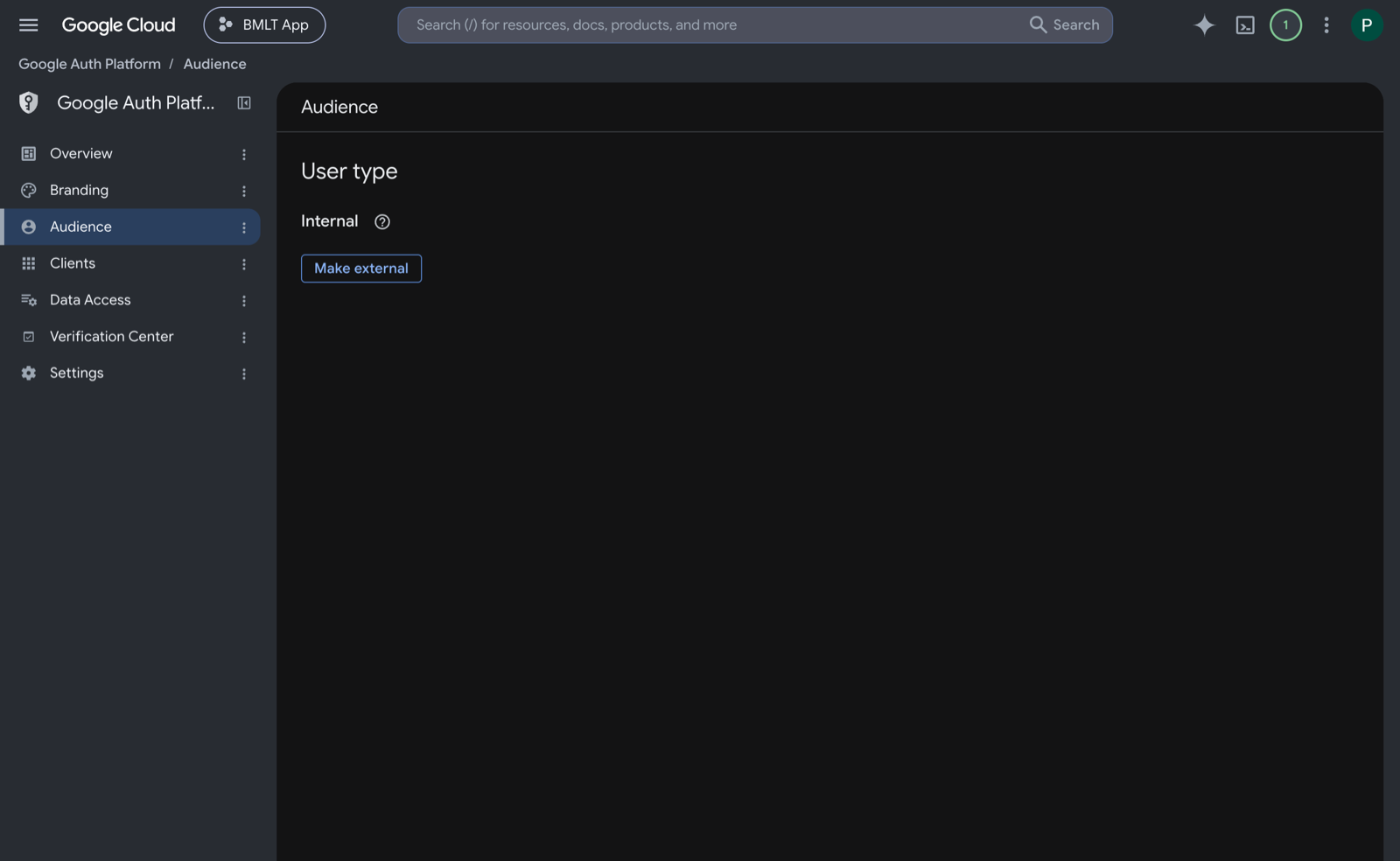Open more options for Clients
Viewport: 1400px width, 861px height.
pyautogui.click(x=244, y=264)
